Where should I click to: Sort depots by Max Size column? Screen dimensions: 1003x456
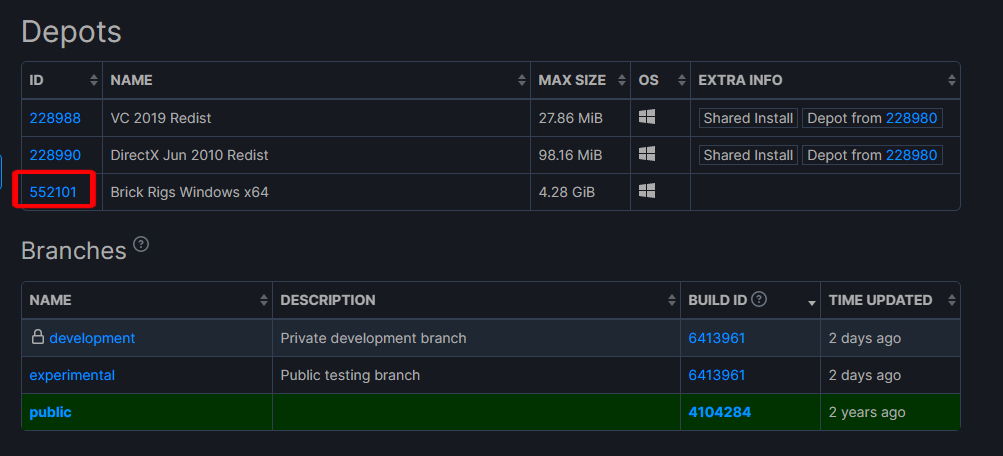(622, 80)
